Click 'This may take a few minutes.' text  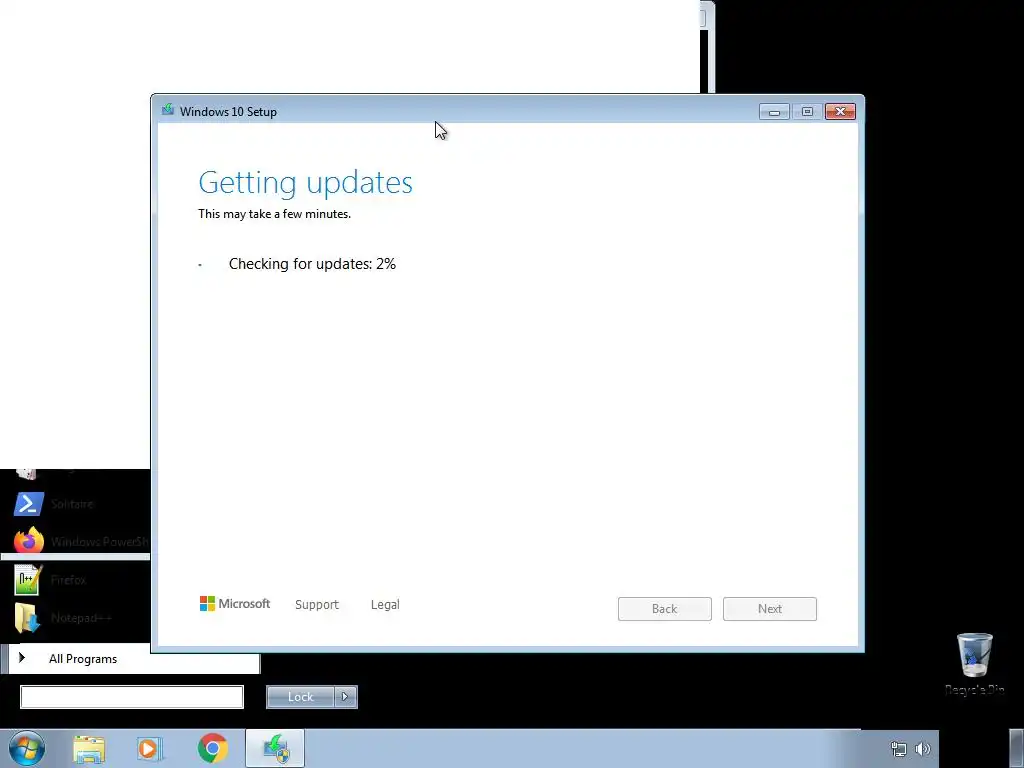[274, 214]
